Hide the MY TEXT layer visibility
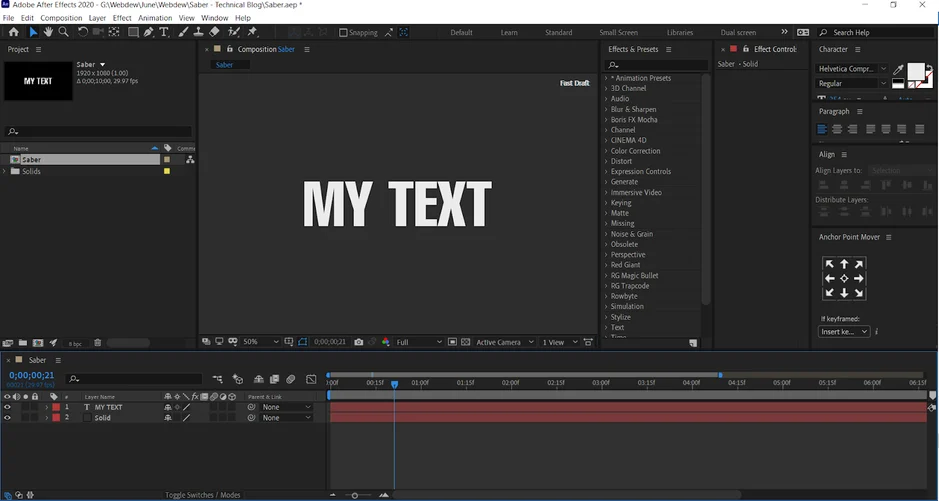Image resolution: width=939 pixels, height=501 pixels. (x=7, y=407)
